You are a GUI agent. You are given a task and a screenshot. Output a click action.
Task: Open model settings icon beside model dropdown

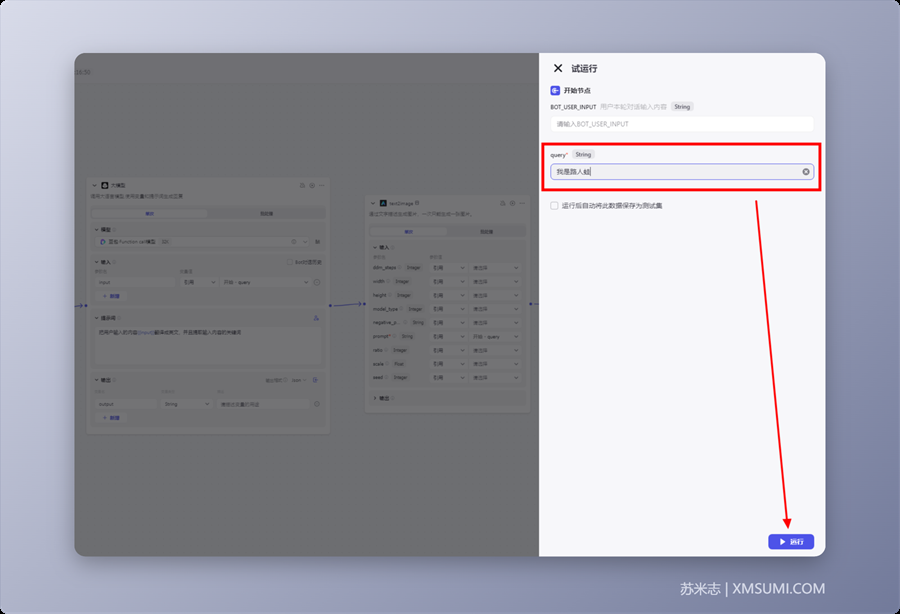(317, 242)
